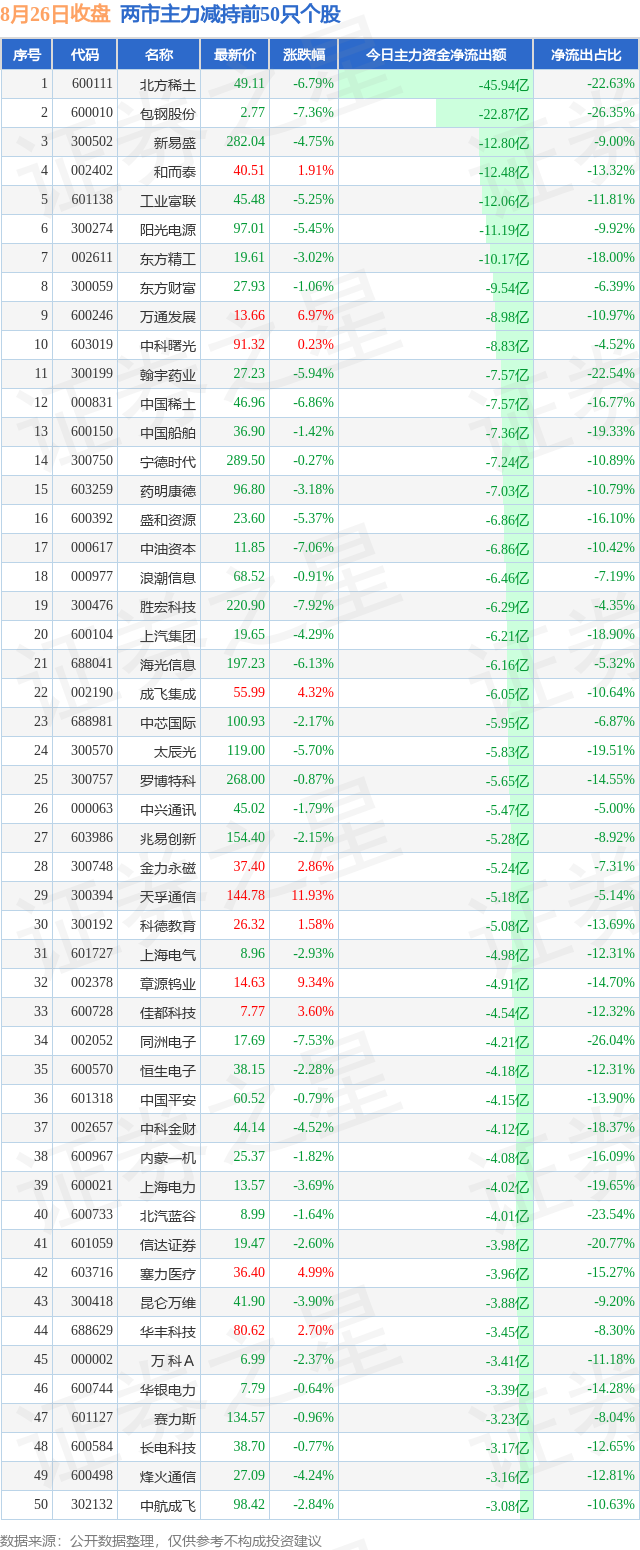This screenshot has height=1550, width=640.
Task: Click stock code 300199
Action: pyautogui.click(x=92, y=373)
